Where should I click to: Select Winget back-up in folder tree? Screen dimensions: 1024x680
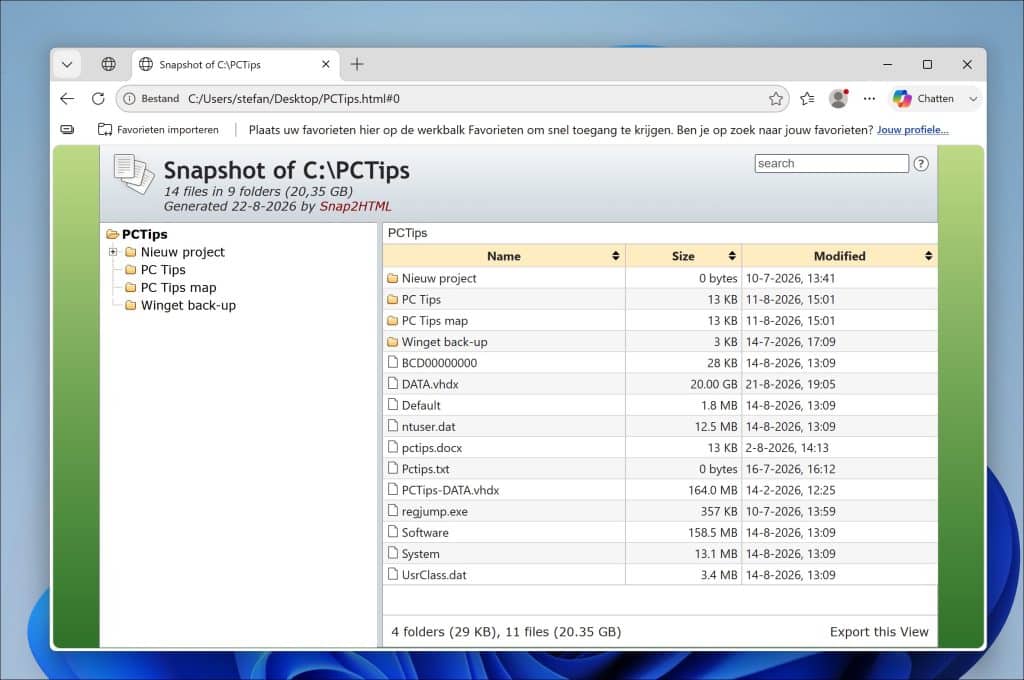click(188, 305)
